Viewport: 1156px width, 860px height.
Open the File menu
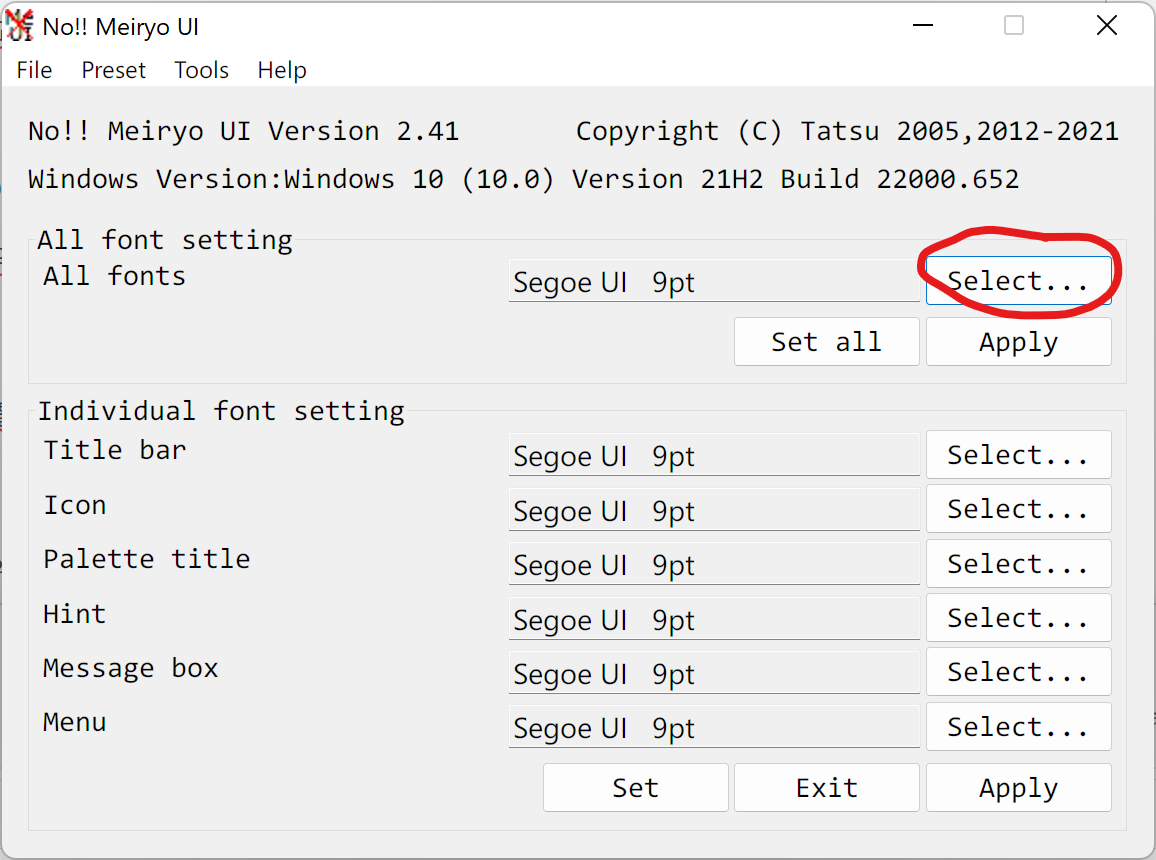(x=35, y=70)
